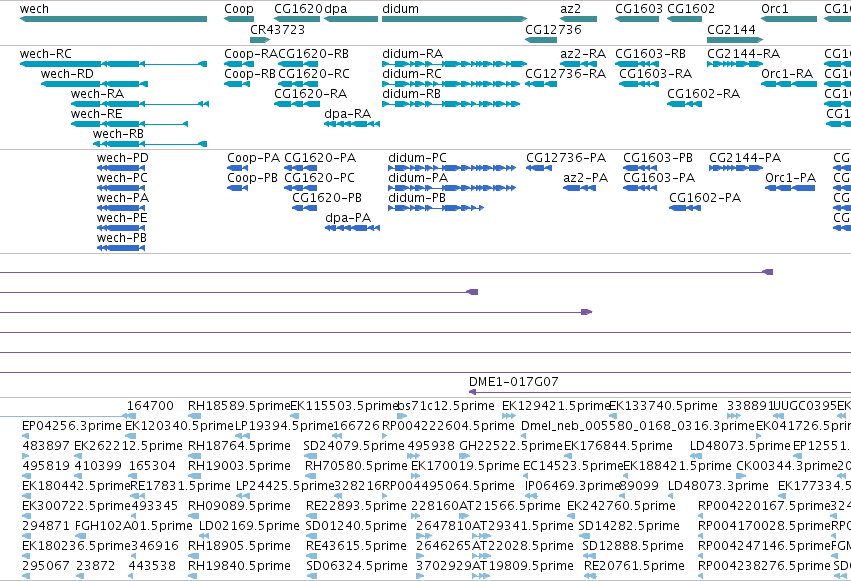Select EST RH18589.5prime
The image size is (851, 581).
(x=239, y=406)
